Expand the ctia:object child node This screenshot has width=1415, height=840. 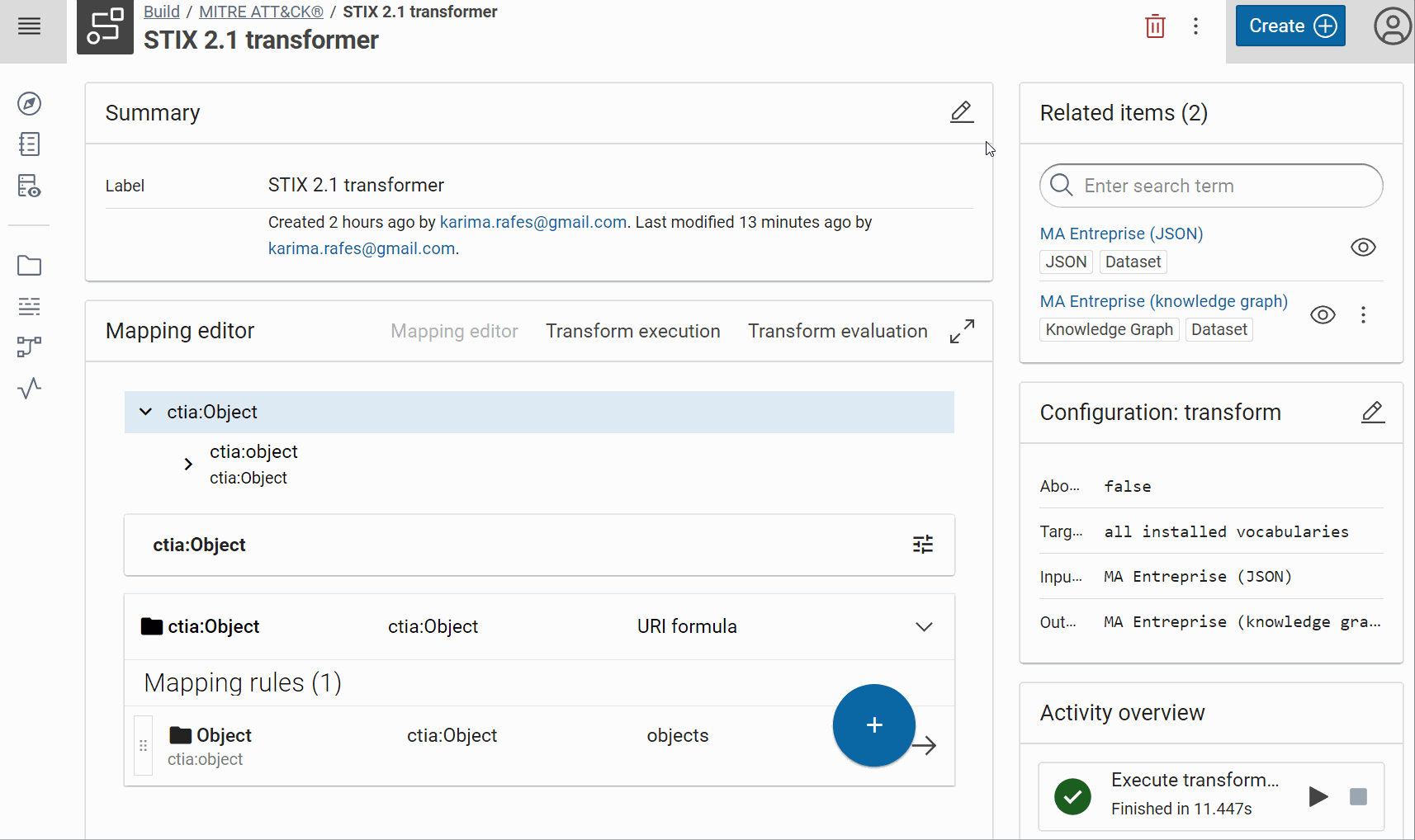pyautogui.click(x=188, y=465)
